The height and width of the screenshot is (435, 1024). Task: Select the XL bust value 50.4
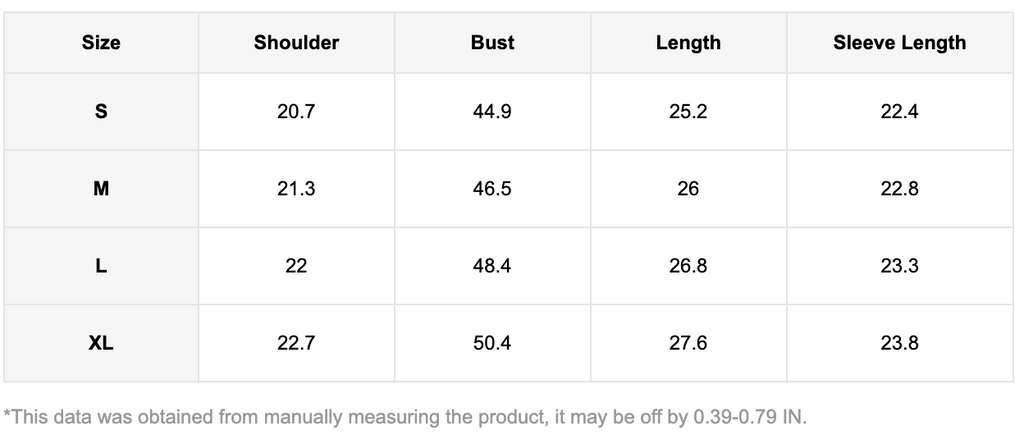click(492, 343)
